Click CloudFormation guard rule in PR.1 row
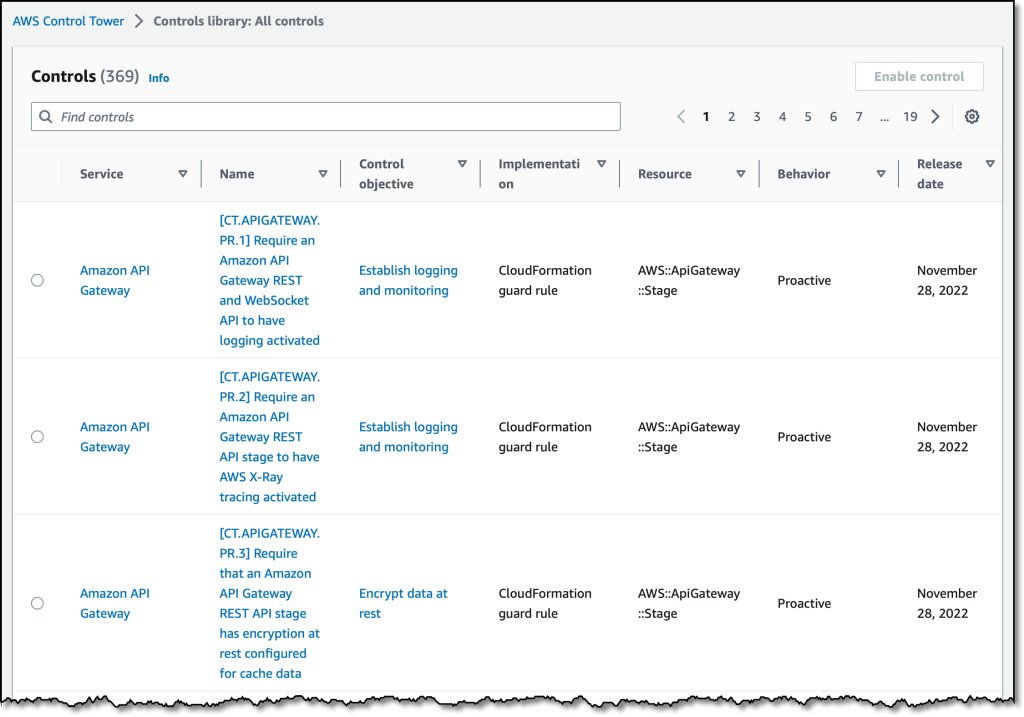 tap(545, 280)
